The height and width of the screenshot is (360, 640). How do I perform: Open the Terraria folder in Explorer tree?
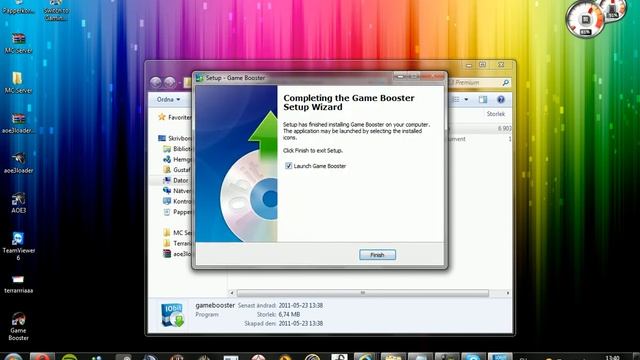point(177,243)
